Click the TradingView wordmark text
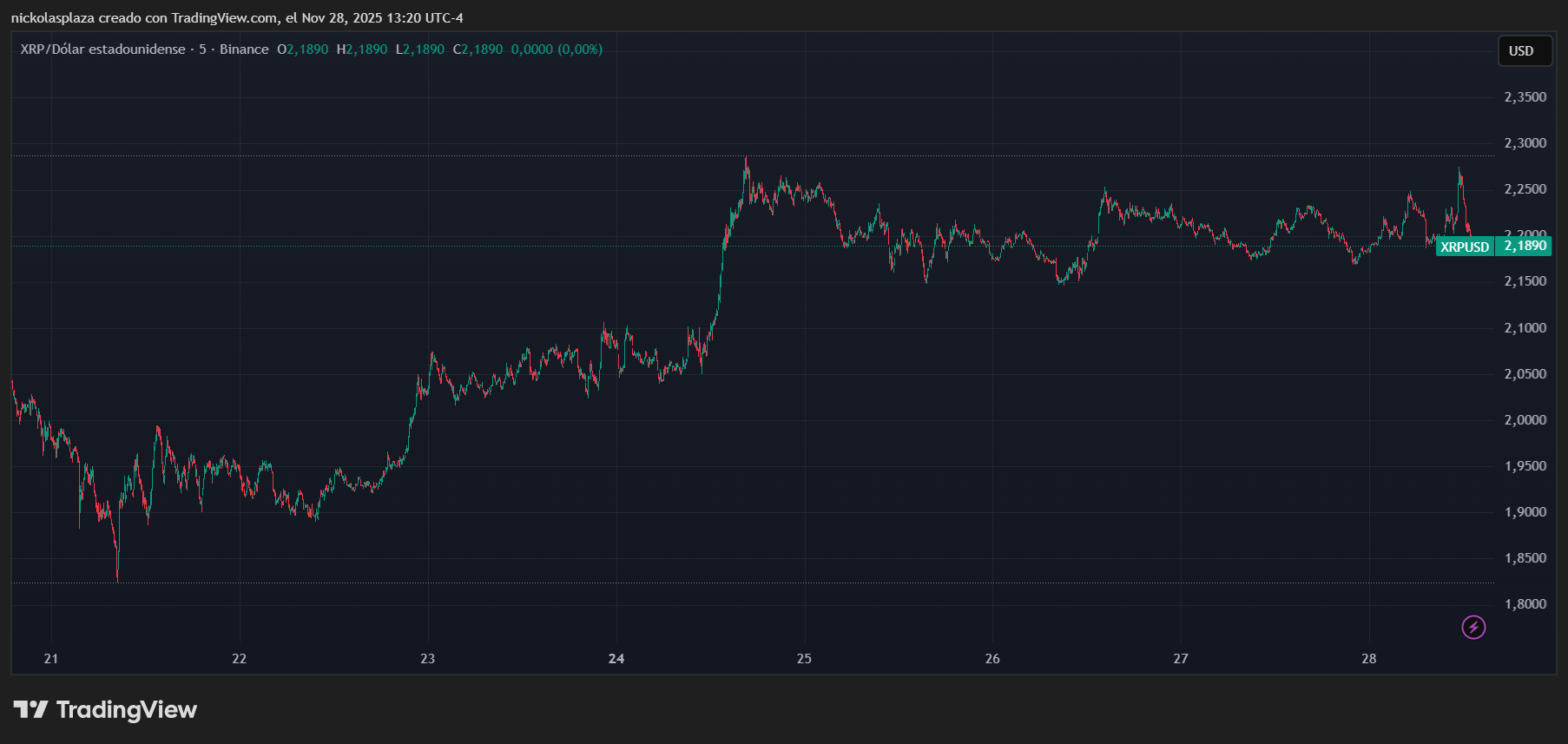The height and width of the screenshot is (744, 1568). coord(127,710)
